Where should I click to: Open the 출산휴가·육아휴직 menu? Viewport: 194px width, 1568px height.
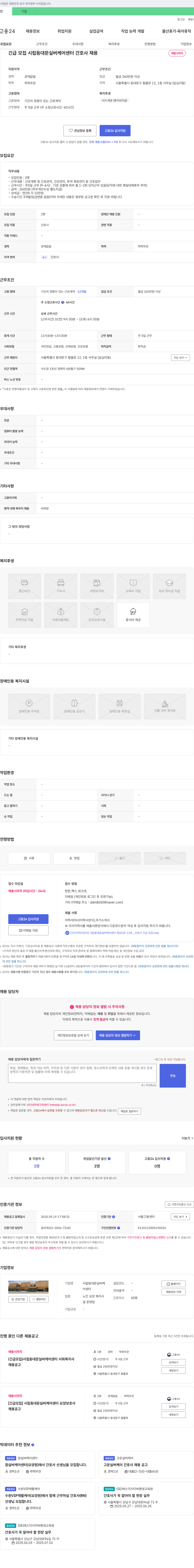[x=176, y=31]
